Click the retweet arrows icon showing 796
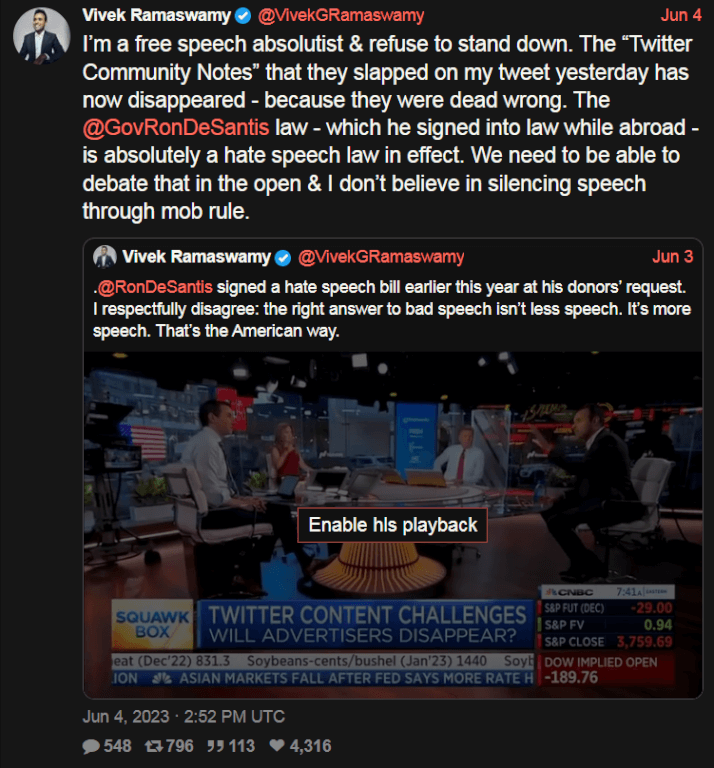This screenshot has height=768, width=714. click(154, 746)
